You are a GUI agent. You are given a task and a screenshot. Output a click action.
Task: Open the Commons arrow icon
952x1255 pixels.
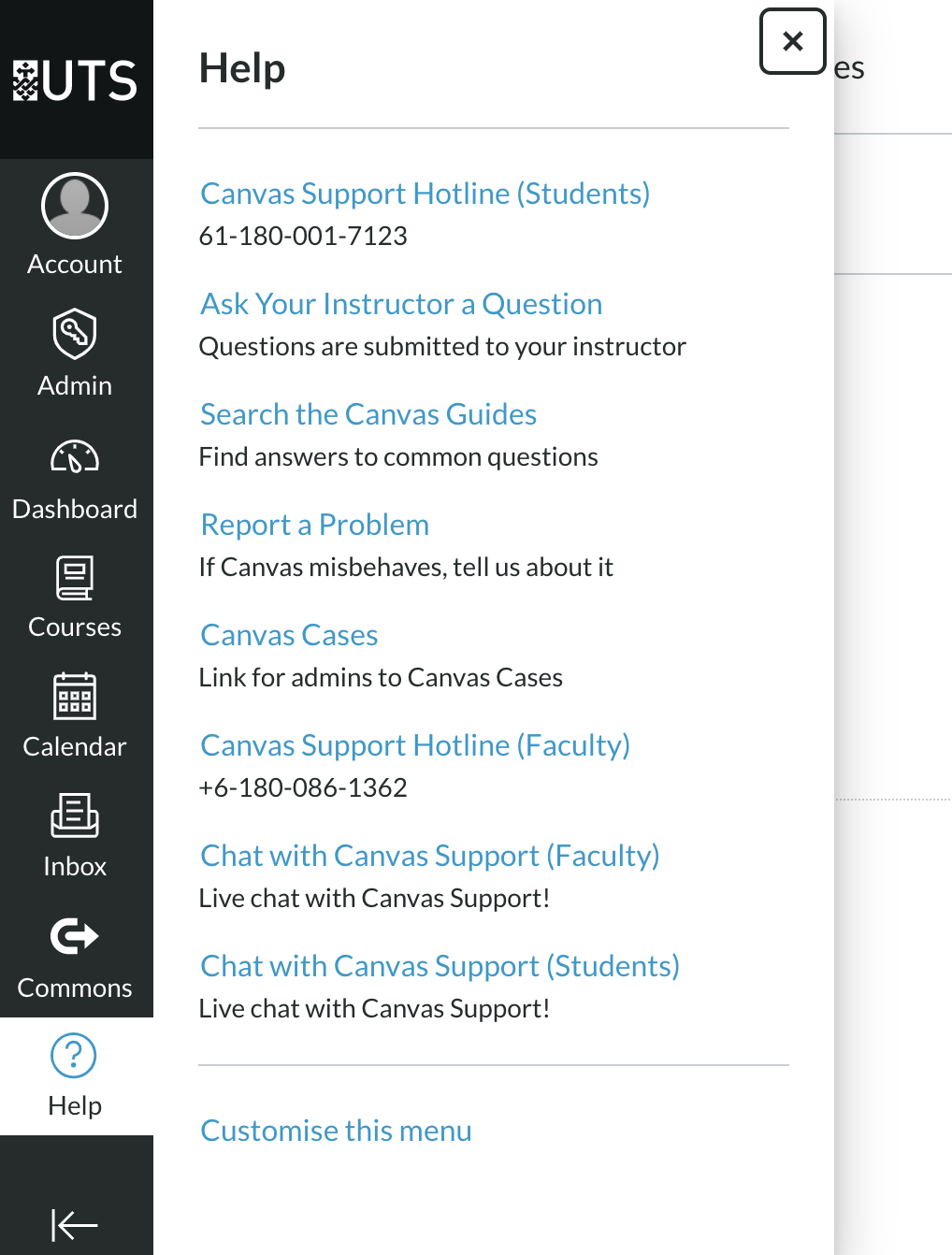(x=75, y=935)
